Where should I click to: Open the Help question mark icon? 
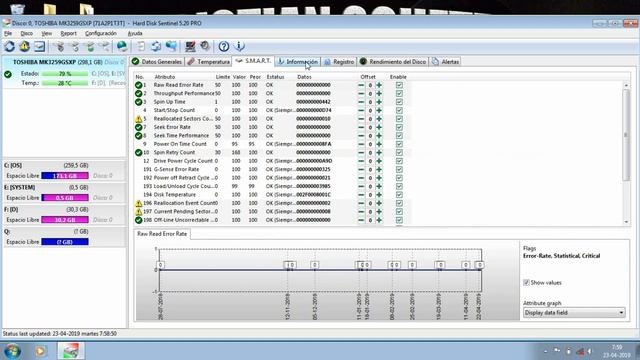[x=223, y=47]
